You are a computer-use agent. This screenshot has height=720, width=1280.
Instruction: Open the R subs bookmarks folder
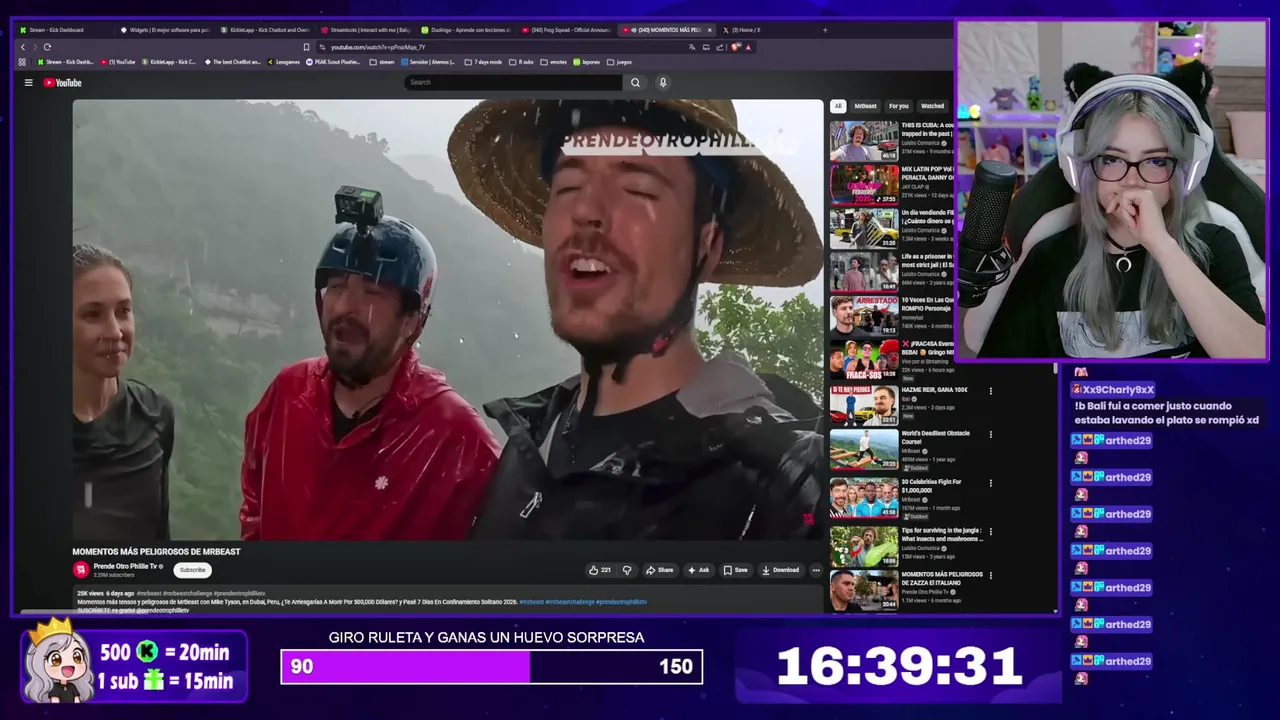click(x=522, y=62)
